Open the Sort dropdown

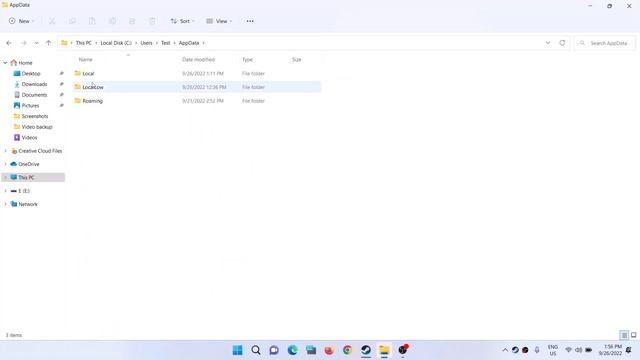coord(182,21)
